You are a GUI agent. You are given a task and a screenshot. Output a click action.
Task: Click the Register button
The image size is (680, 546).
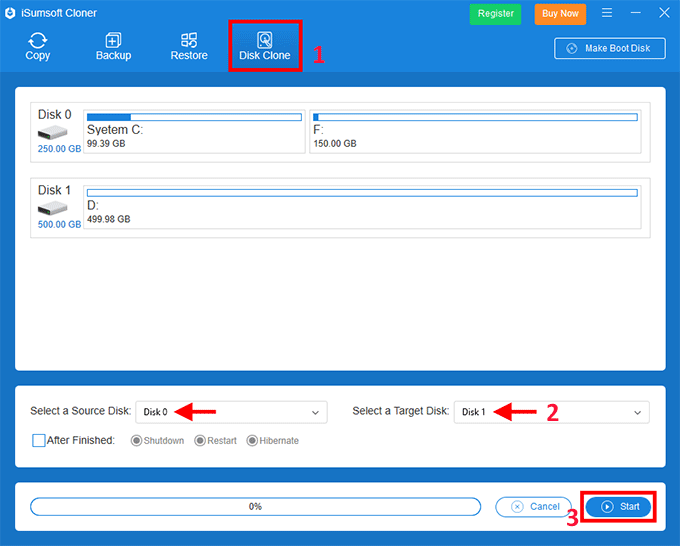(x=496, y=14)
